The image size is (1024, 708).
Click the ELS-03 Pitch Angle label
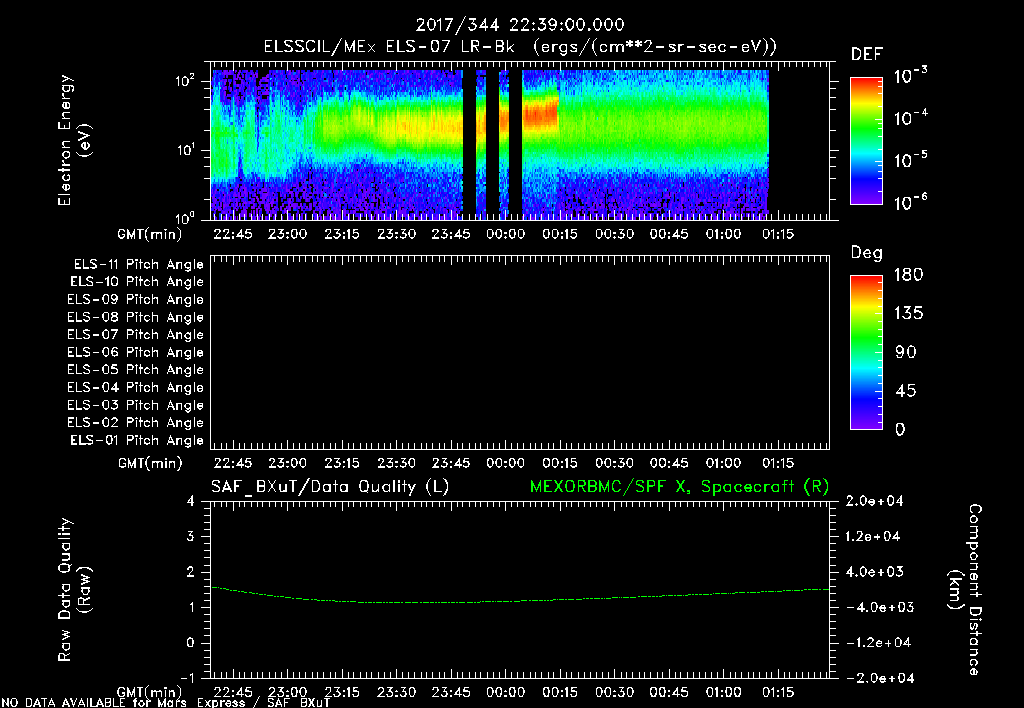tap(136, 406)
